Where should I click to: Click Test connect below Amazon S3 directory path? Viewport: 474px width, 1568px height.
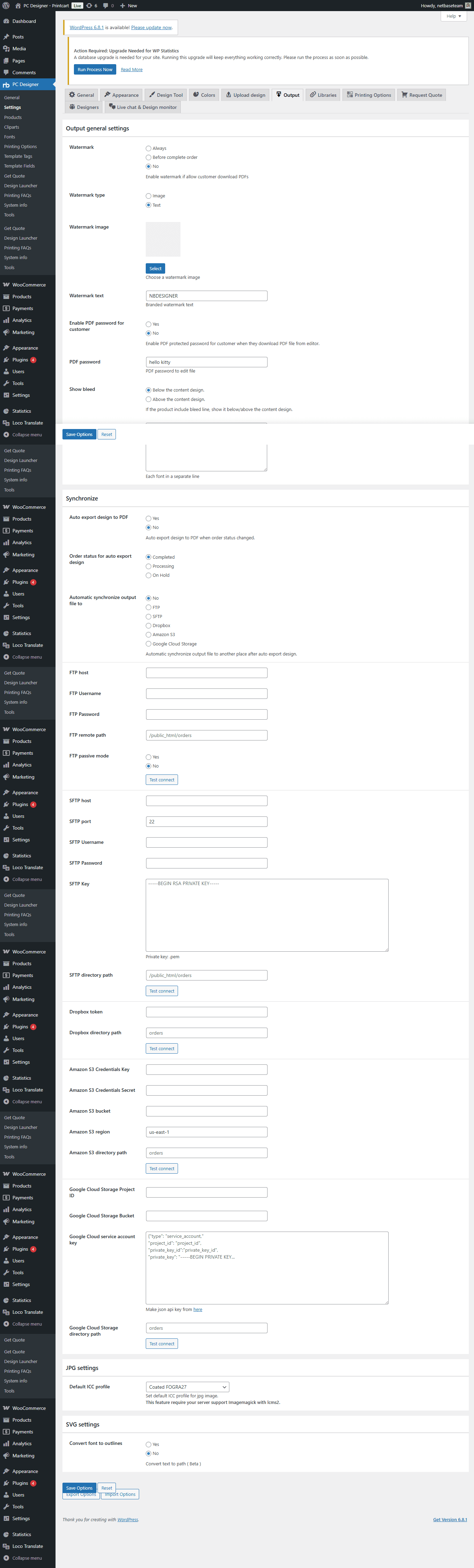[162, 1169]
